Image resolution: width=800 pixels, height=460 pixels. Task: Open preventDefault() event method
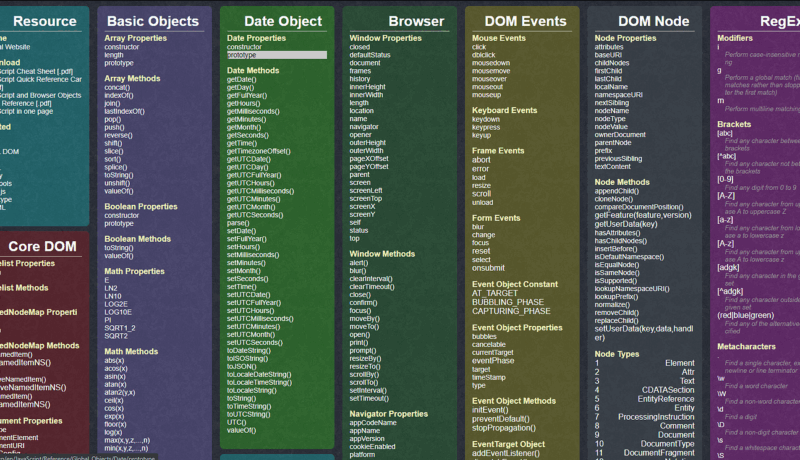[501, 419]
